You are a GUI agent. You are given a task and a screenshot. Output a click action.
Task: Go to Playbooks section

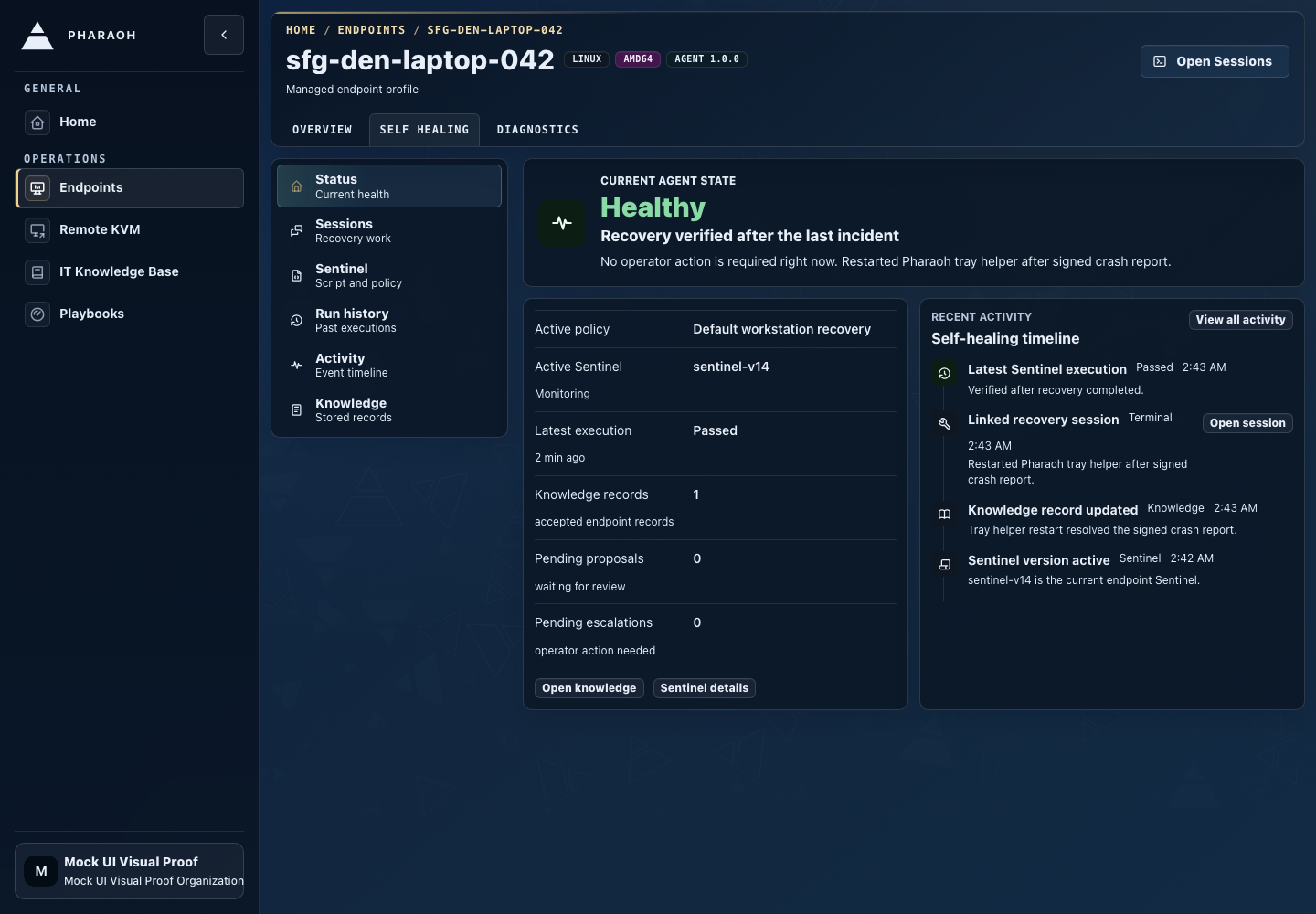[x=130, y=314]
